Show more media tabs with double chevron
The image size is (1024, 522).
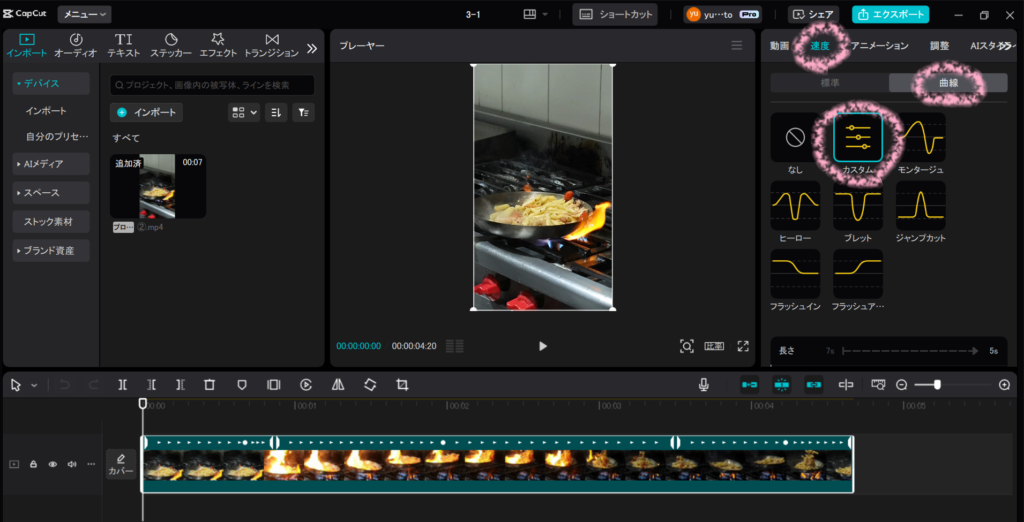click(x=312, y=48)
